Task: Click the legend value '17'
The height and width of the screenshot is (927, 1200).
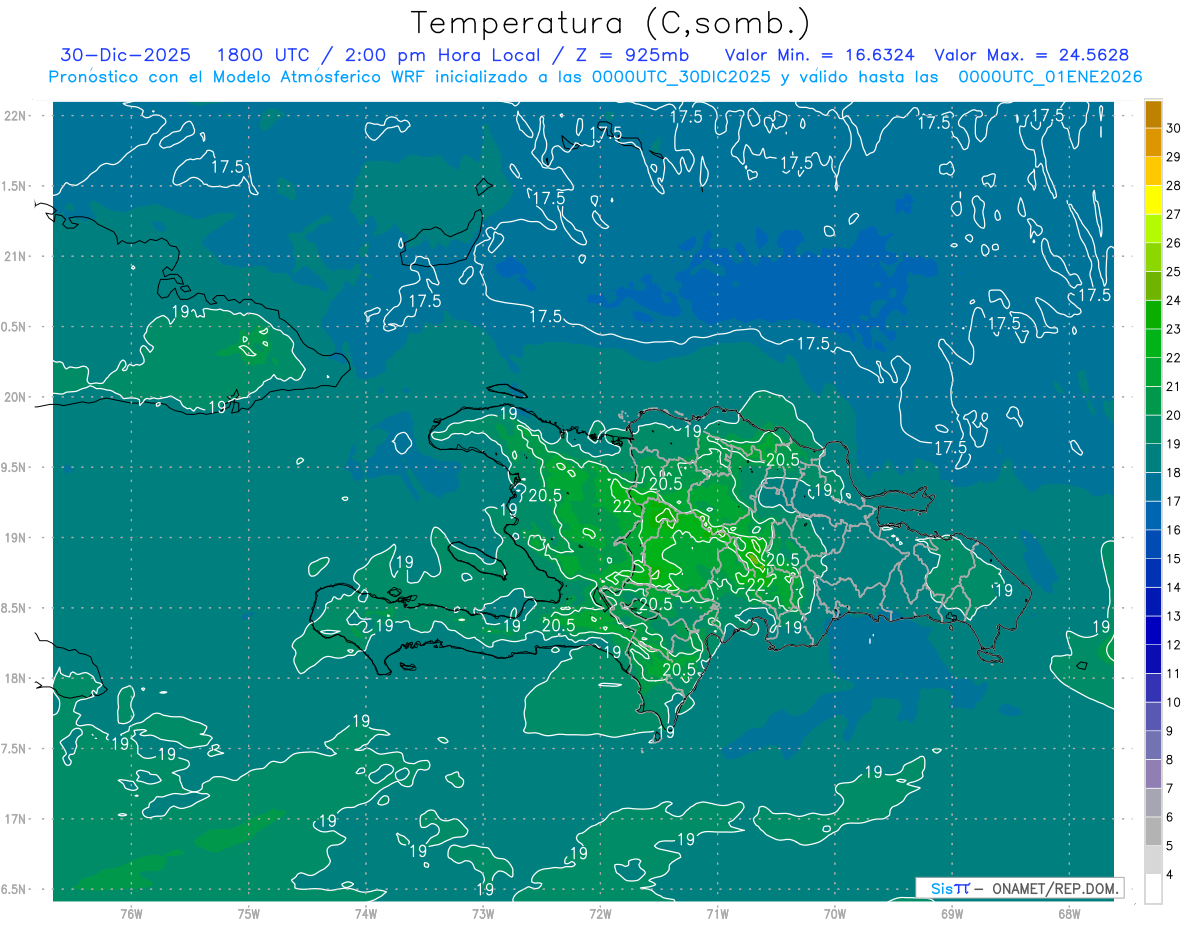Action: [1175, 501]
